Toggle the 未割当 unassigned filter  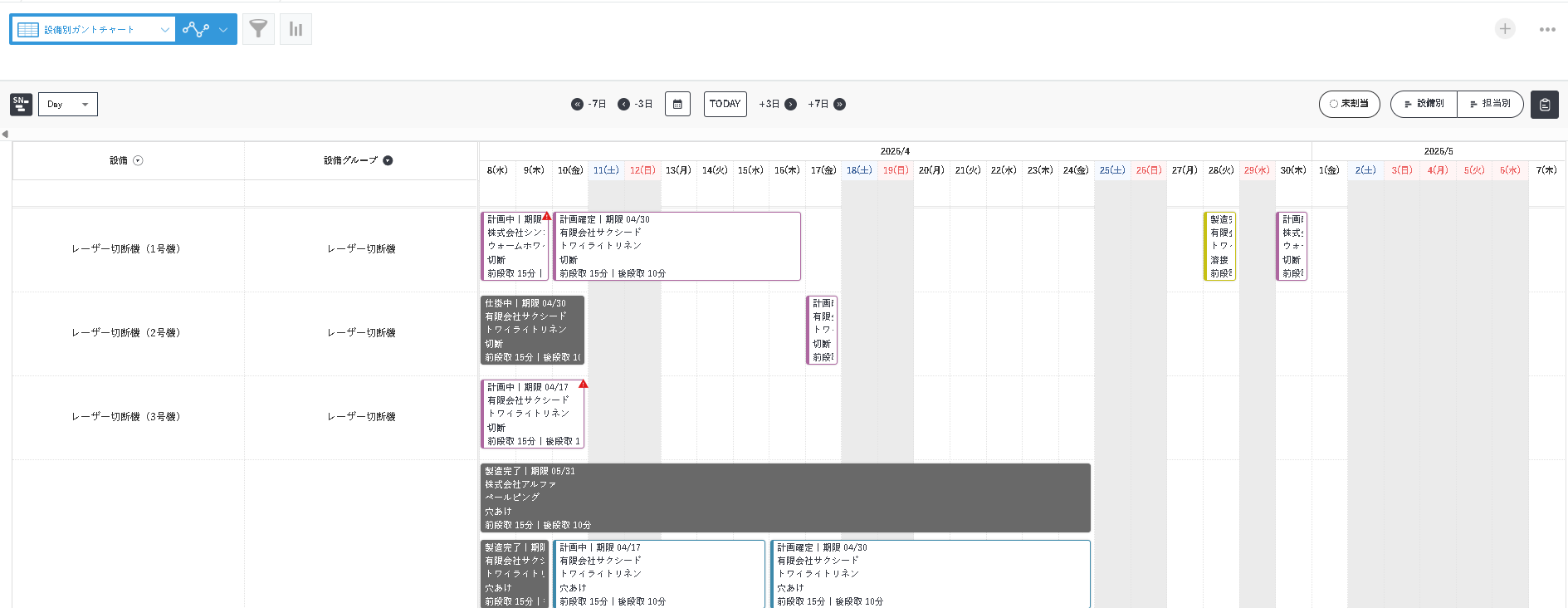point(1349,104)
